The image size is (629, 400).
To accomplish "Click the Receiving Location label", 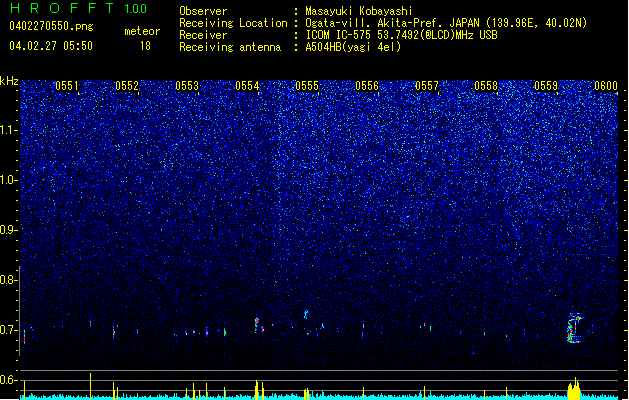I will tap(233, 23).
